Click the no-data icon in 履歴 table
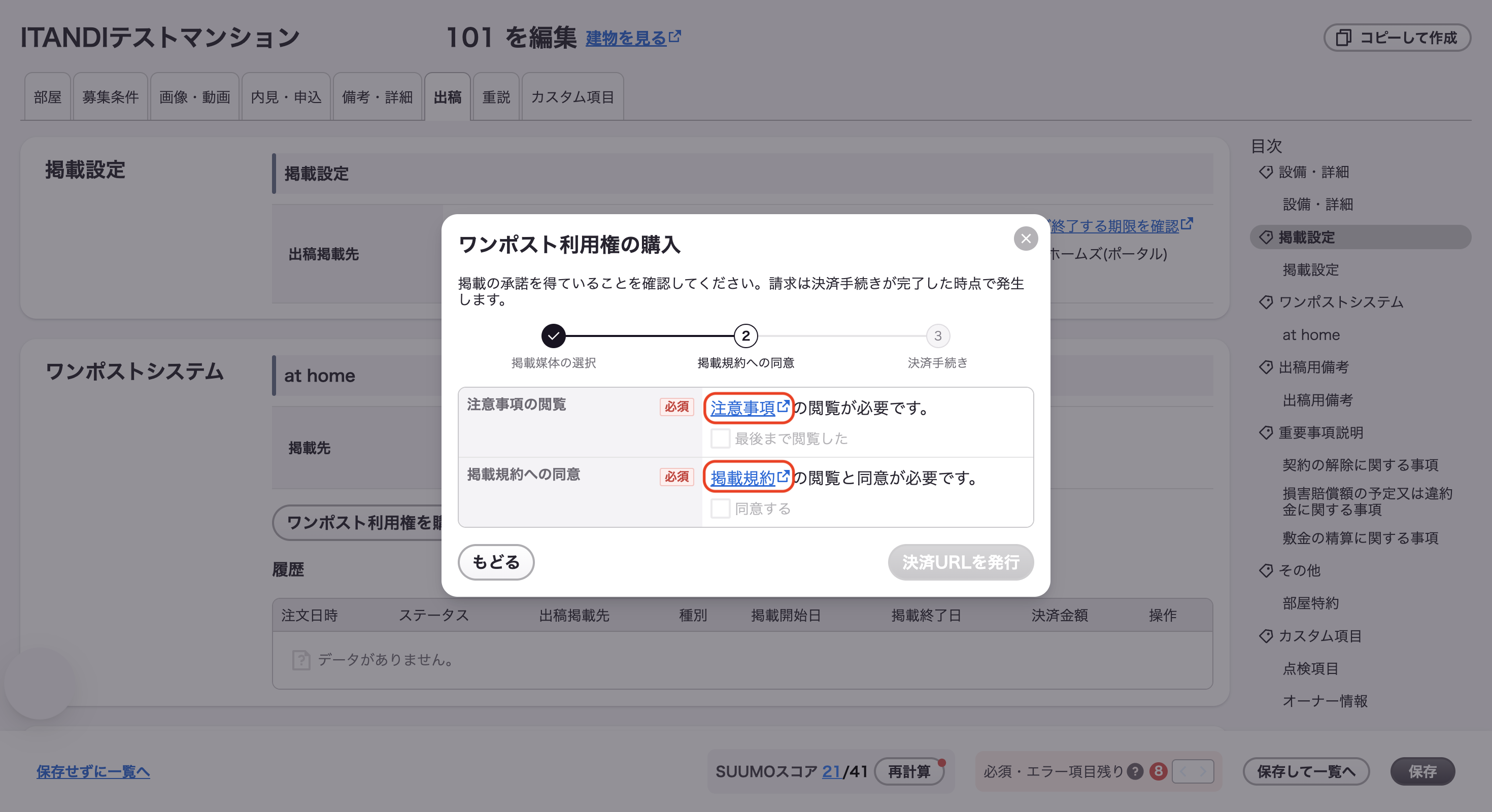Image resolution: width=1492 pixels, height=812 pixels. [301, 660]
